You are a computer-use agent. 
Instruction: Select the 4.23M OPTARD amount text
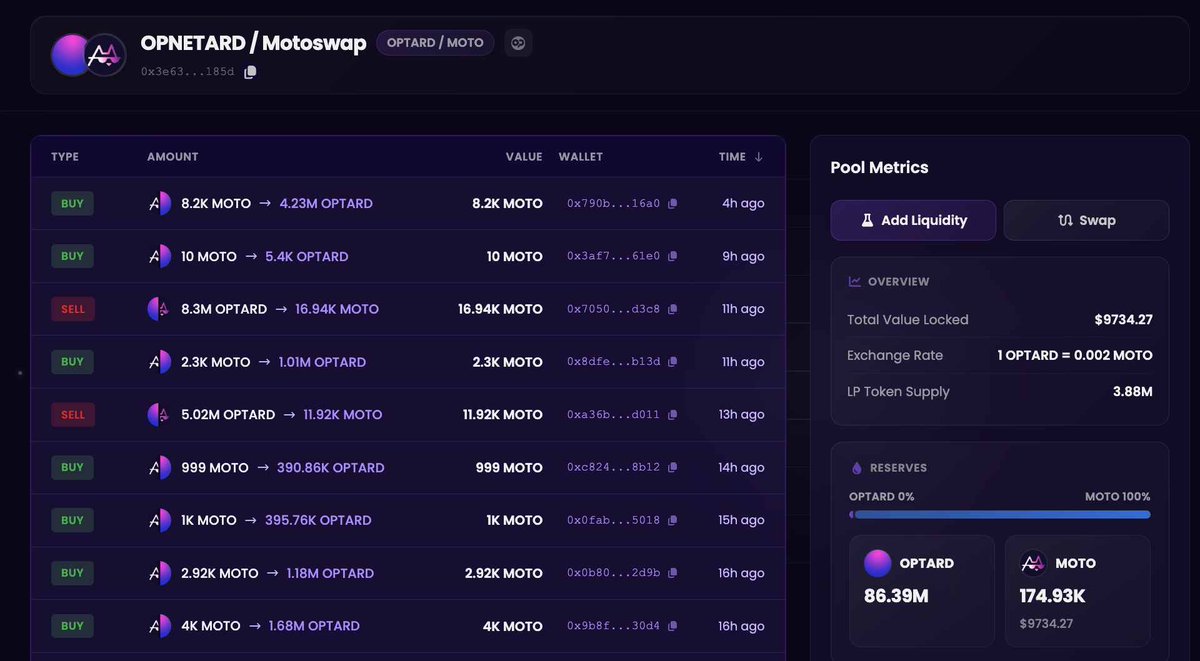pyautogui.click(x=326, y=203)
